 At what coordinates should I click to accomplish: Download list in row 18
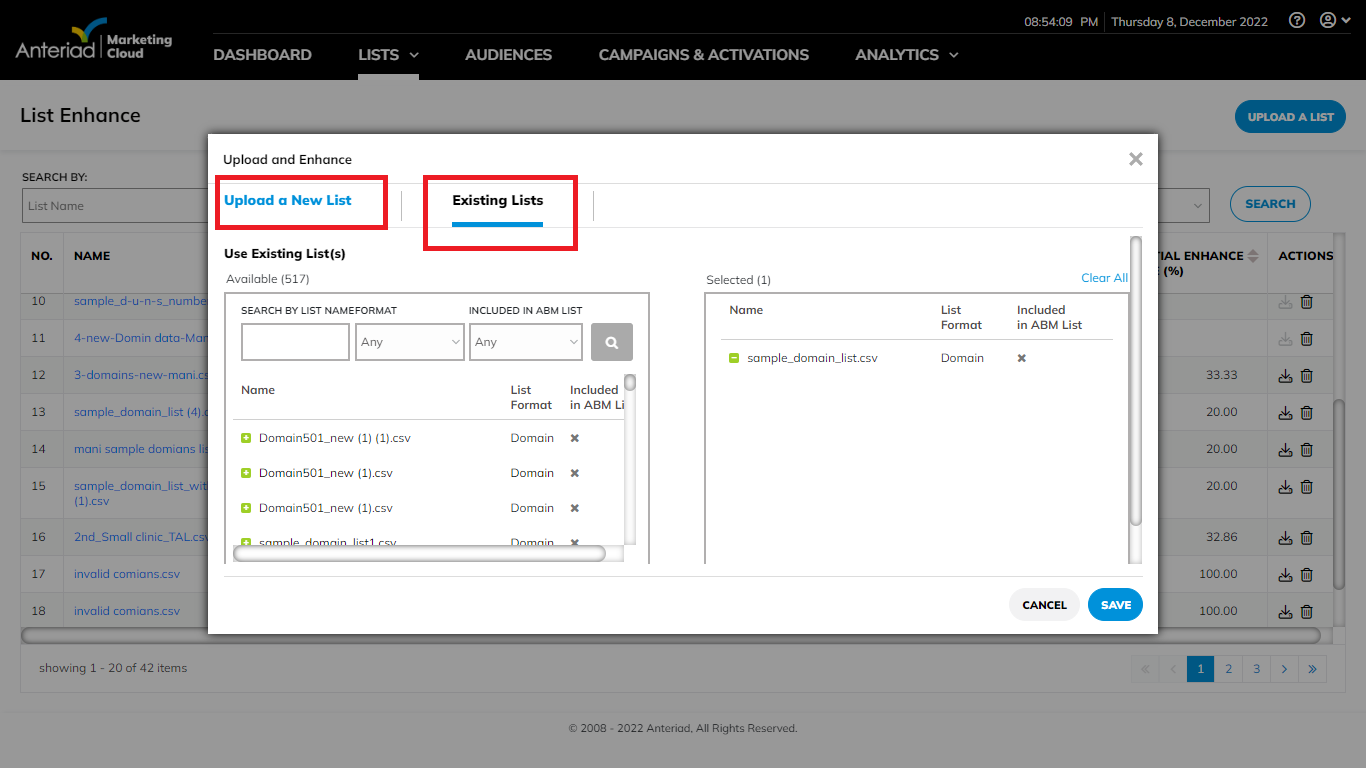1286,611
